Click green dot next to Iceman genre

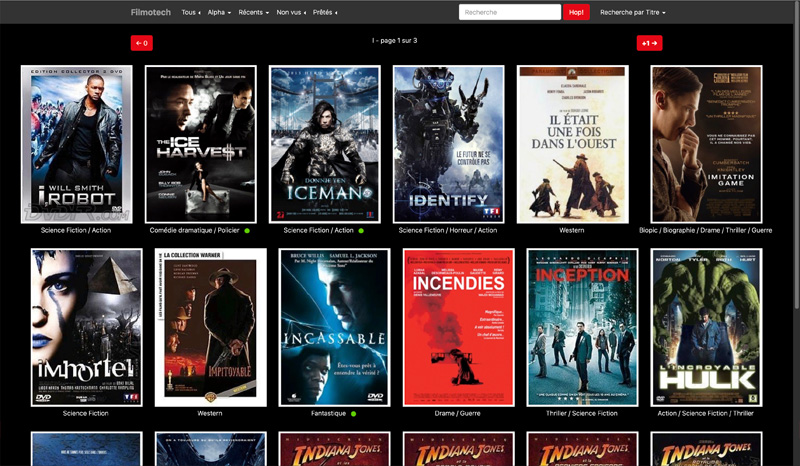(361, 231)
